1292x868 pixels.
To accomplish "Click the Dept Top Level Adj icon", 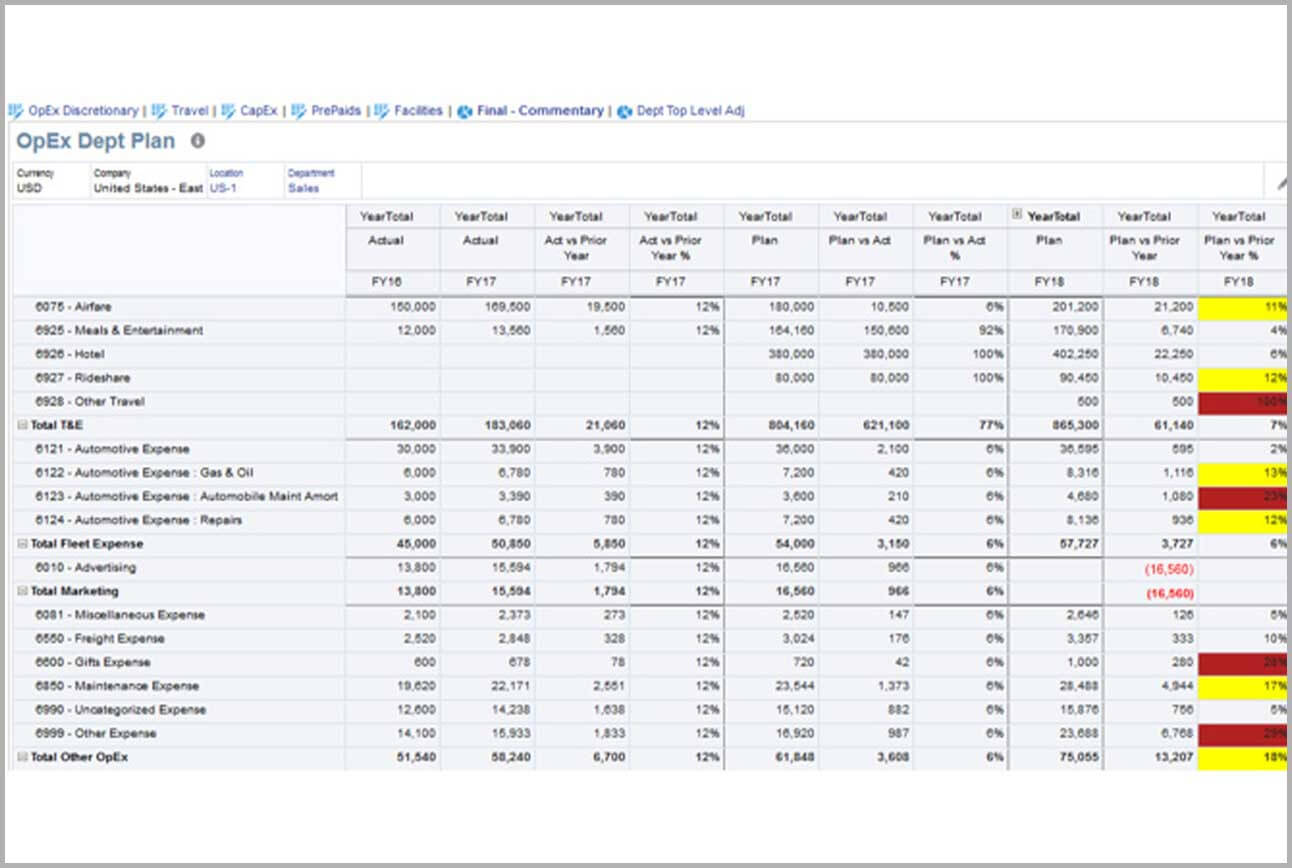I will (625, 111).
